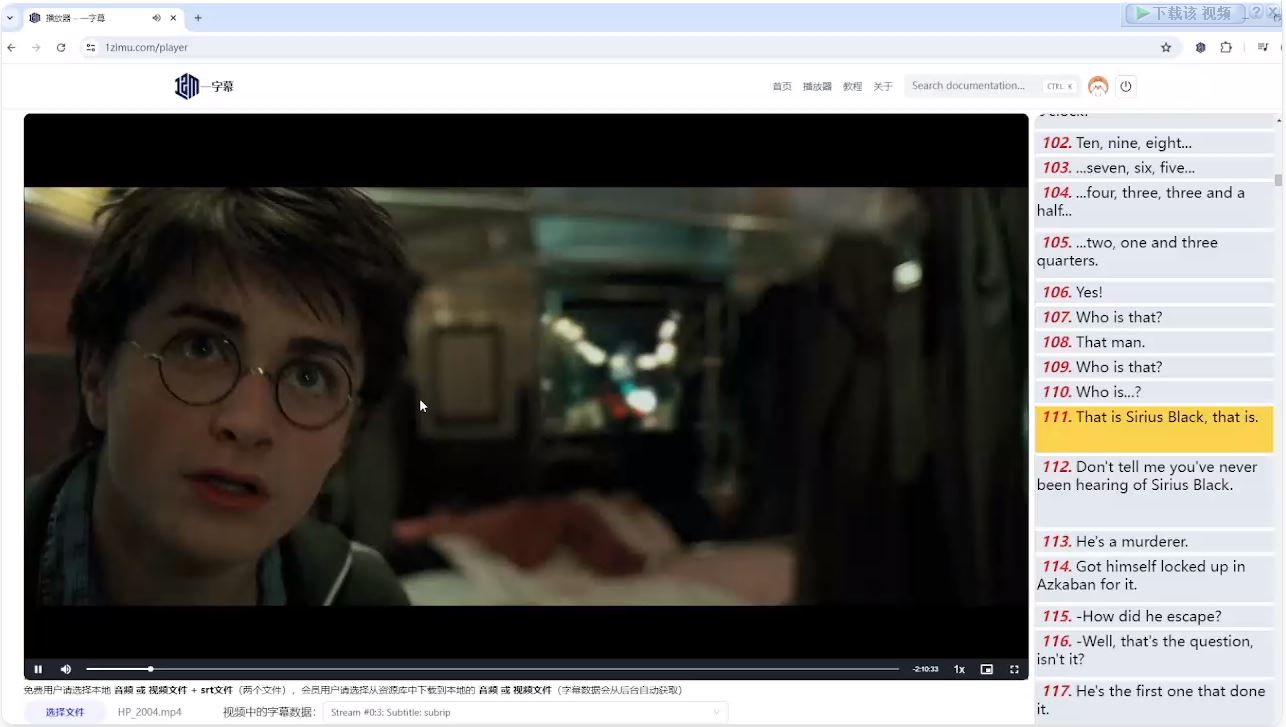Open the 关于 about page
The width and height of the screenshot is (1286, 727).
883,87
